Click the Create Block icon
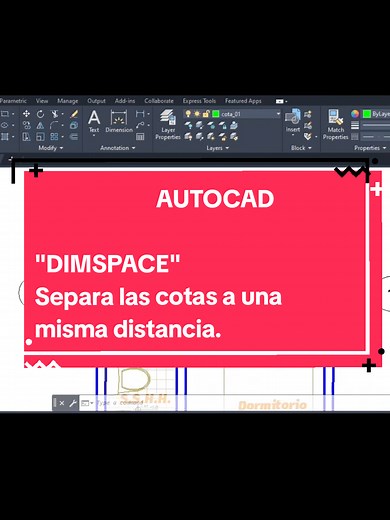The height and width of the screenshot is (520, 390). pos(308,114)
